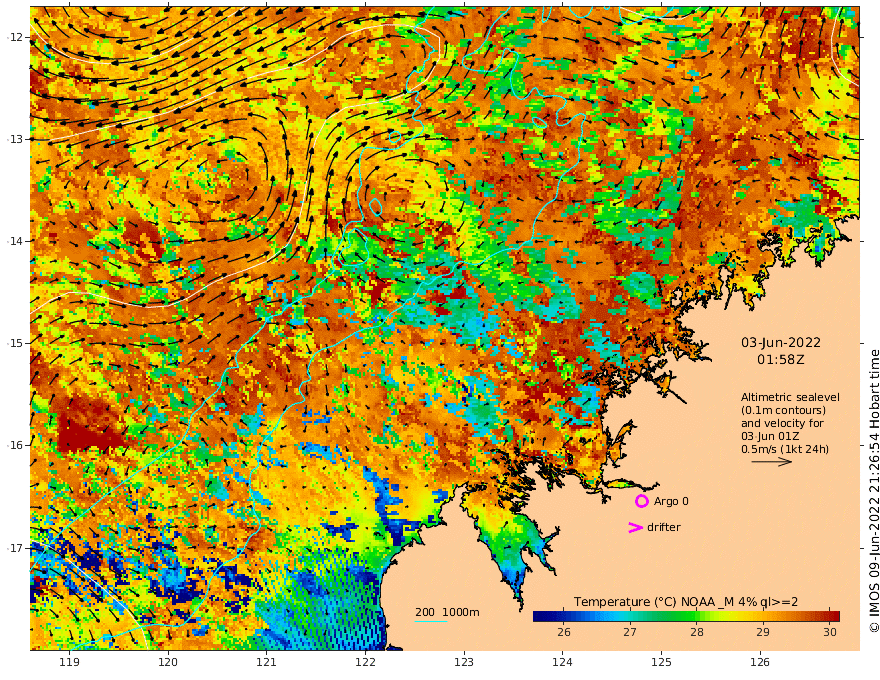Click longitude tick label 120
This screenshot has height=680, width=880.
click(x=168, y=662)
